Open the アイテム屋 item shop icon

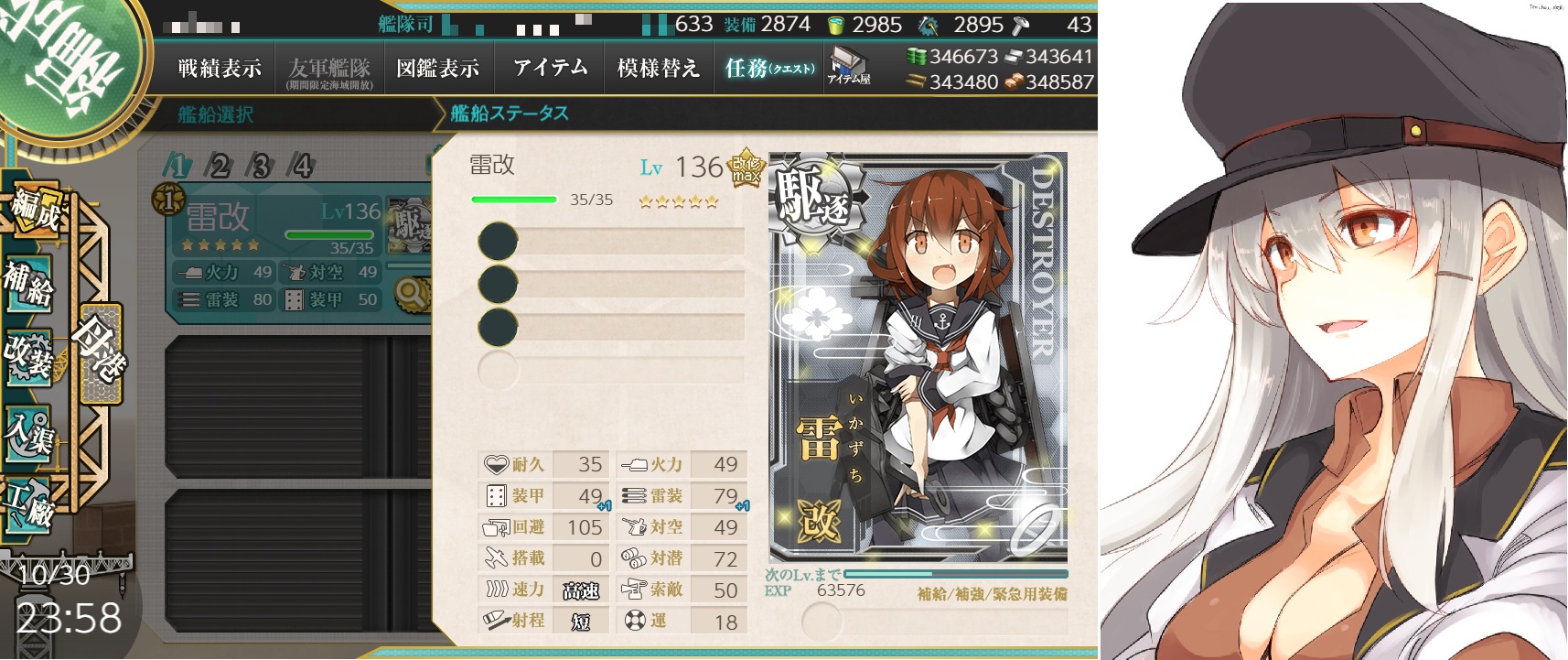(x=849, y=66)
